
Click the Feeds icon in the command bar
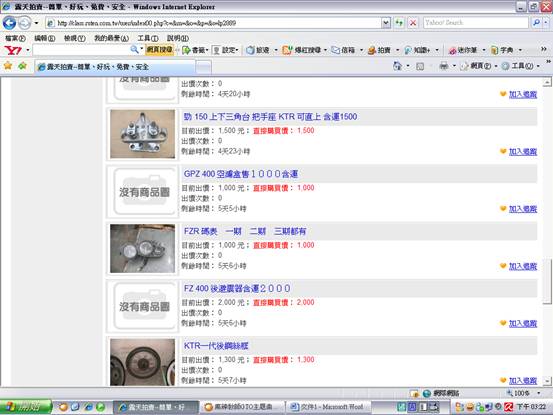tap(420, 66)
